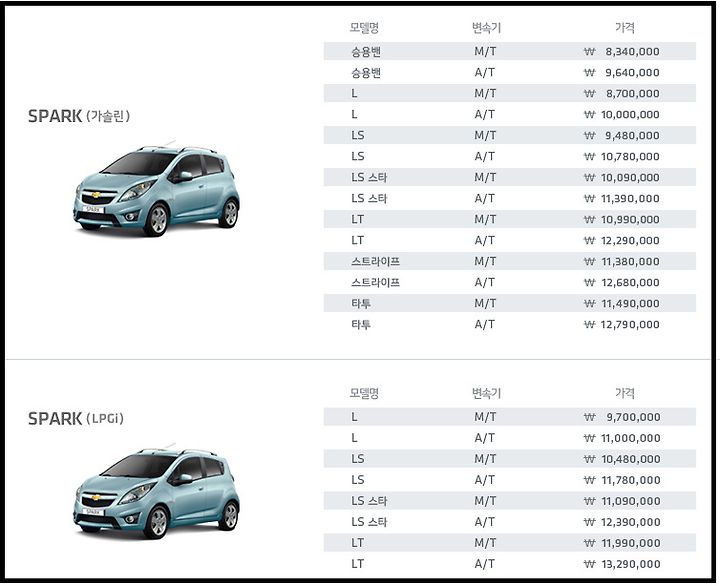This screenshot has width=720, height=586.
Task: Select 타투 in the ₩ 11,490,000 row
Action: pos(361,304)
